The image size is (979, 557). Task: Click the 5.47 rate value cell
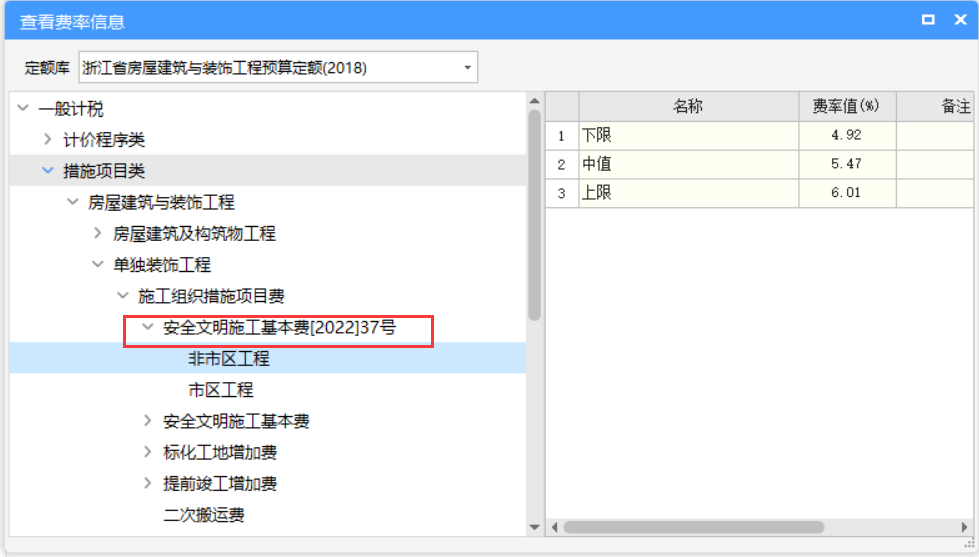(x=847, y=164)
